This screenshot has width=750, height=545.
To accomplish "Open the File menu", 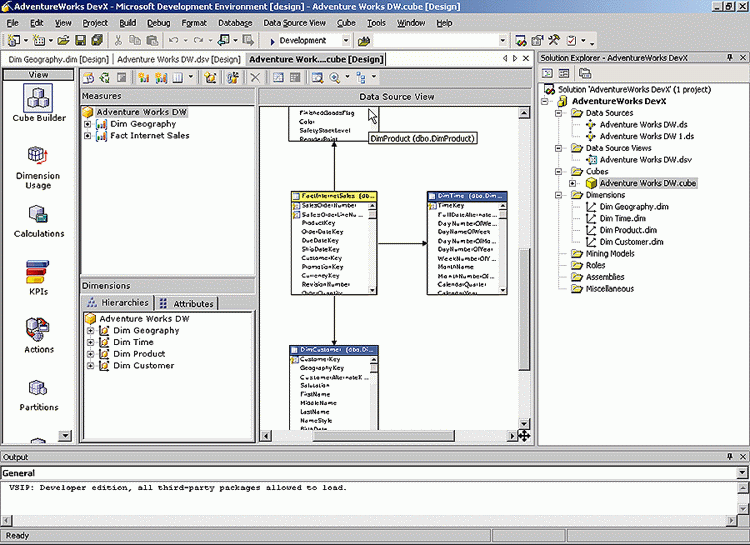I will (x=12, y=23).
